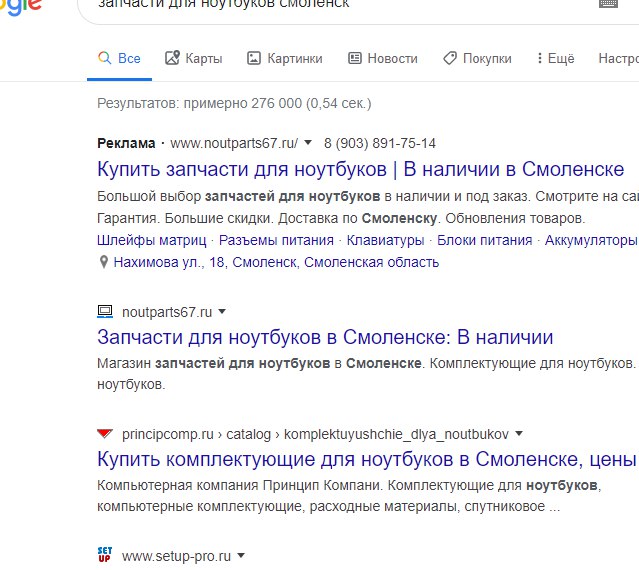Switch to the Картинки tab

pos(284,59)
